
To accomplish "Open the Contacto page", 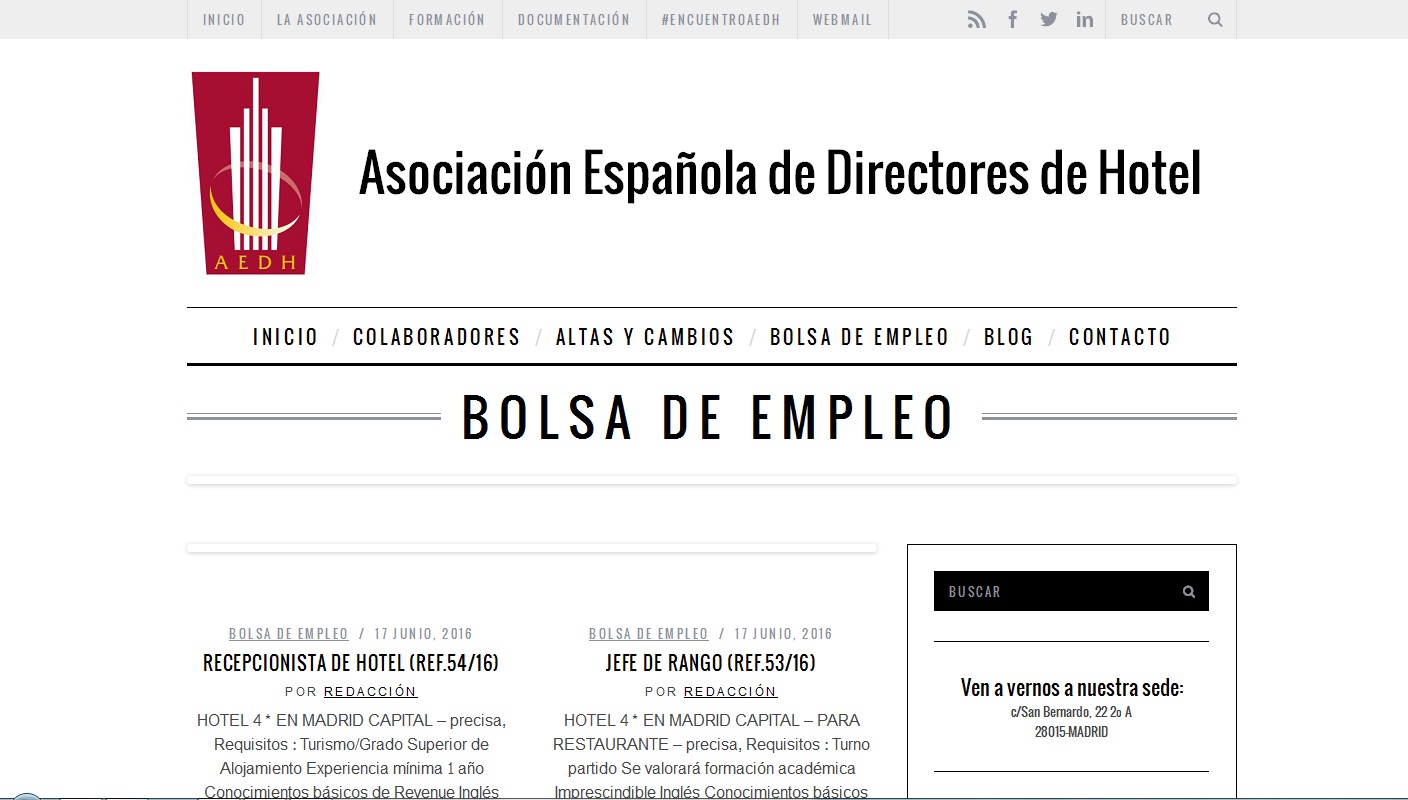I will point(1119,337).
